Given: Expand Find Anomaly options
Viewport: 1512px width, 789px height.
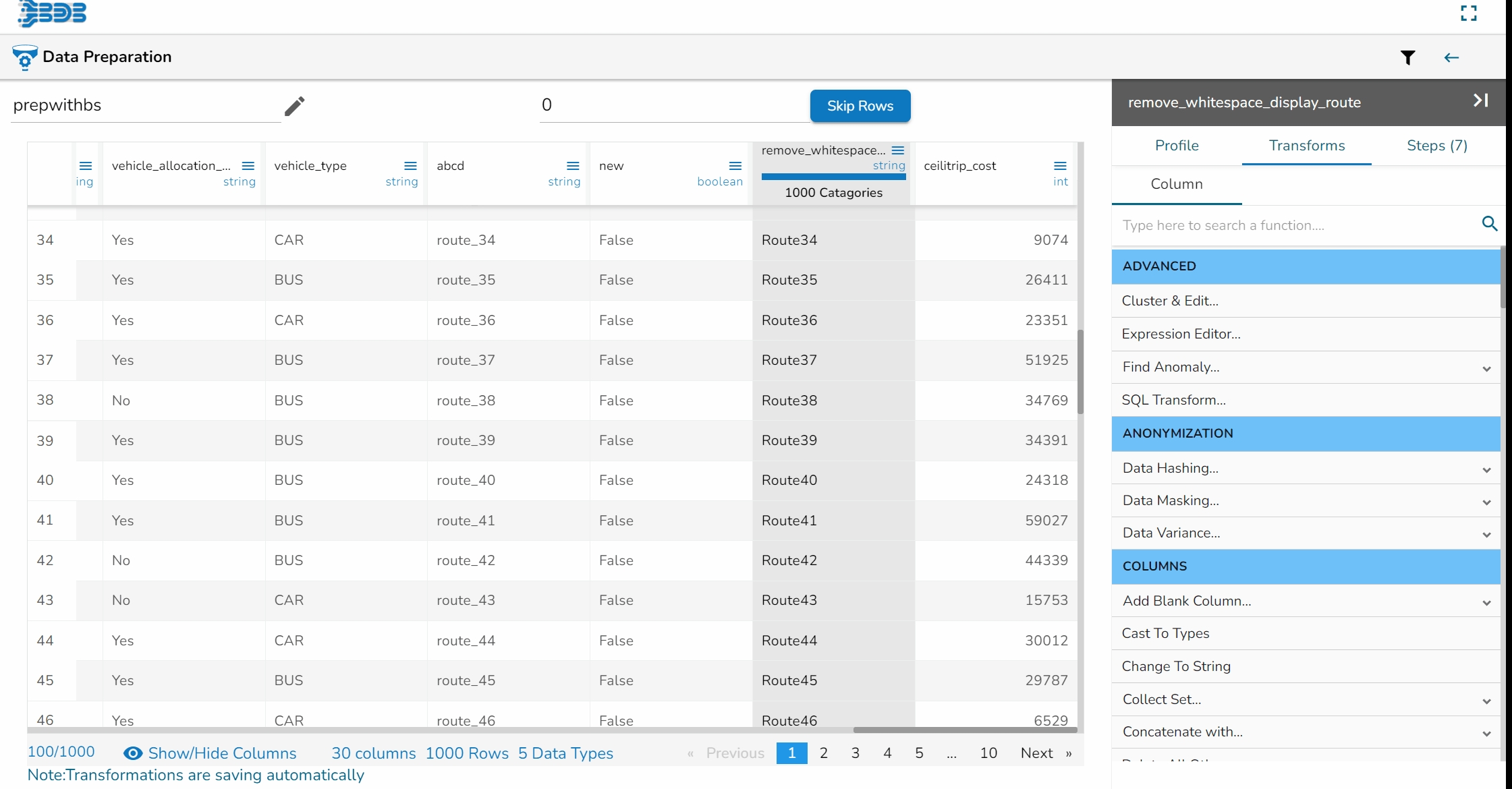Looking at the screenshot, I should 1486,368.
